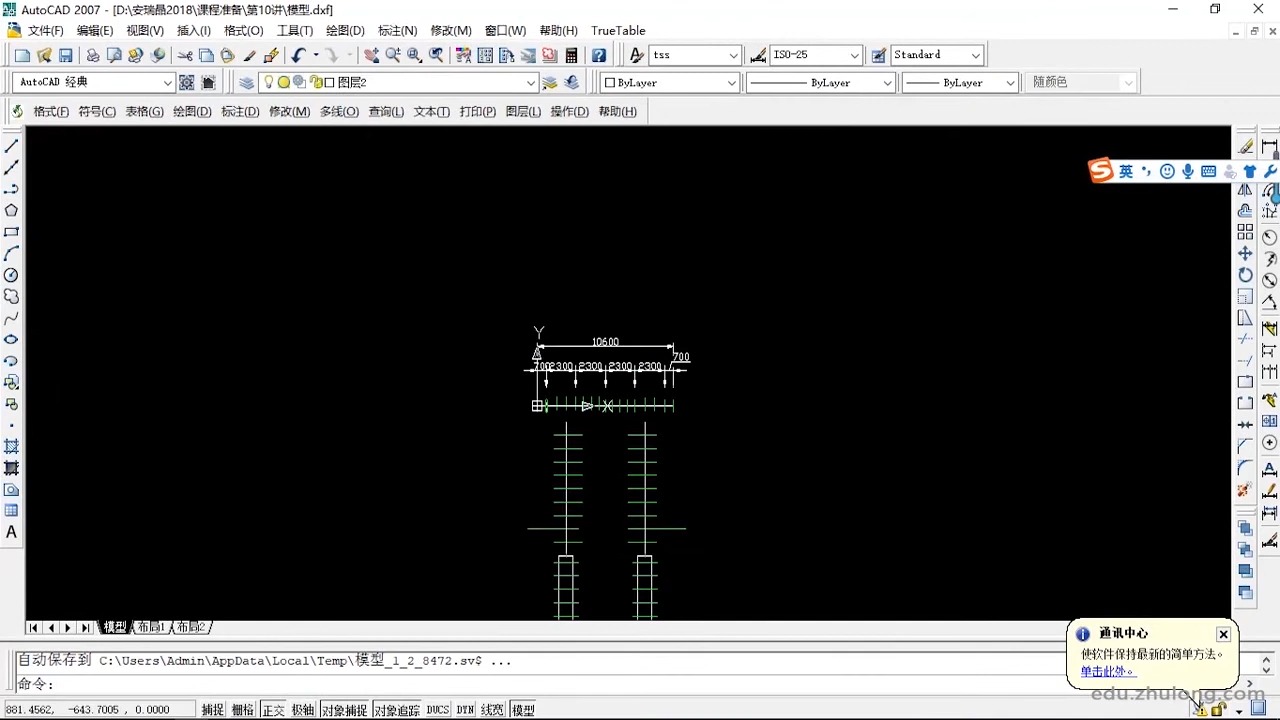Screen dimensions: 1280x720
Task: Open the Layer Properties Manager icon
Action: [246, 83]
